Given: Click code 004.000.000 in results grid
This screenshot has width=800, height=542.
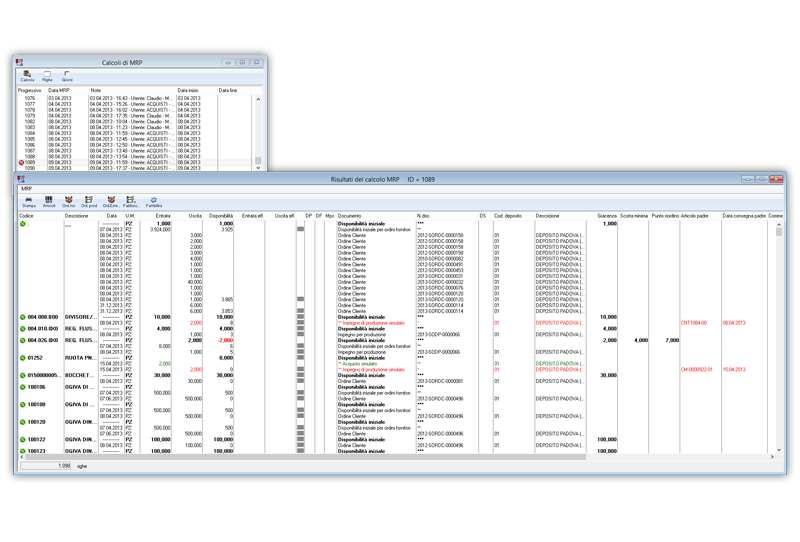Looking at the screenshot, I should (x=43, y=317).
